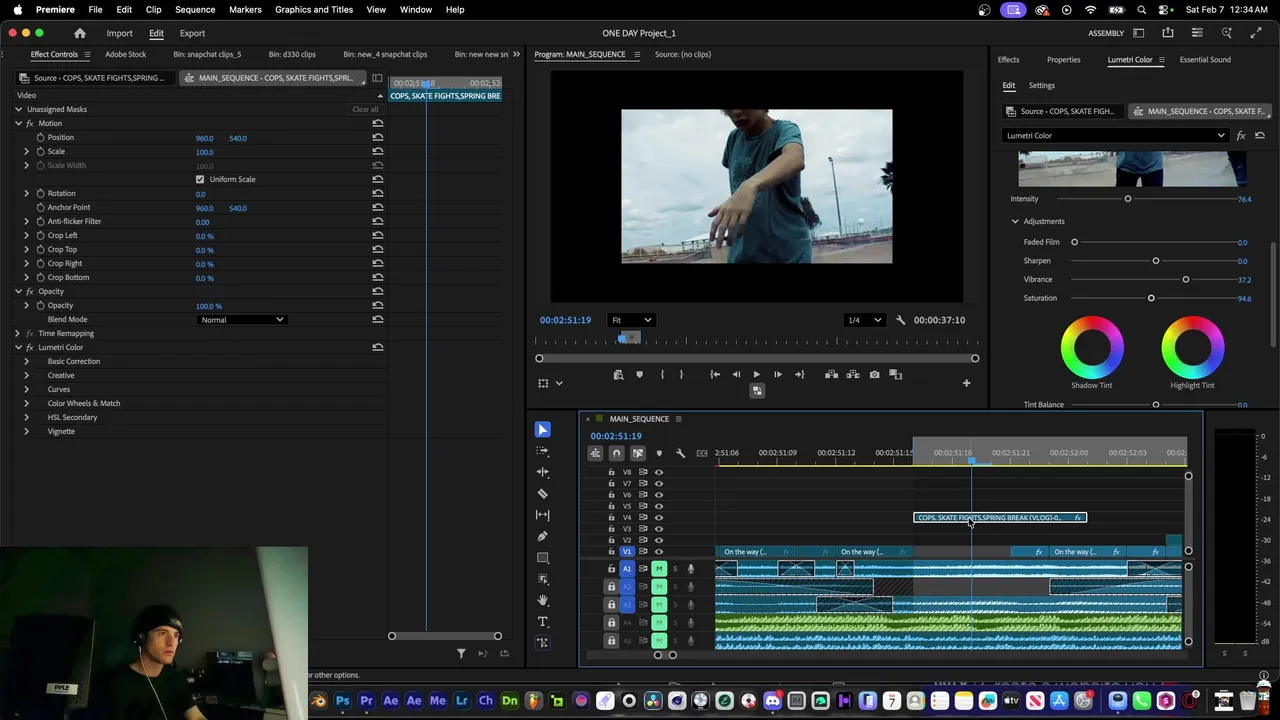The width and height of the screenshot is (1280, 720).
Task: Mute audio track A1
Action: (x=658, y=569)
